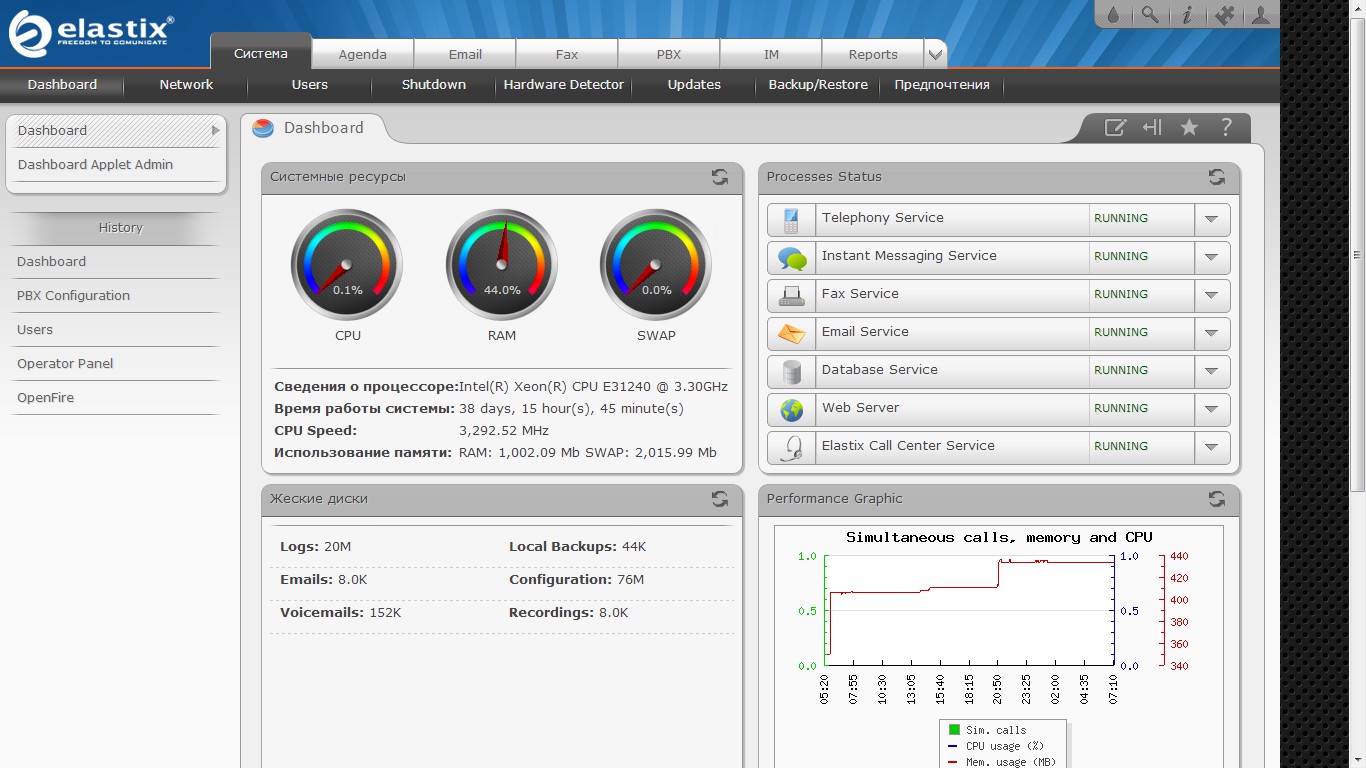1366x768 pixels.
Task: Open the addons puzzle-piece icon
Action: 1224,15
